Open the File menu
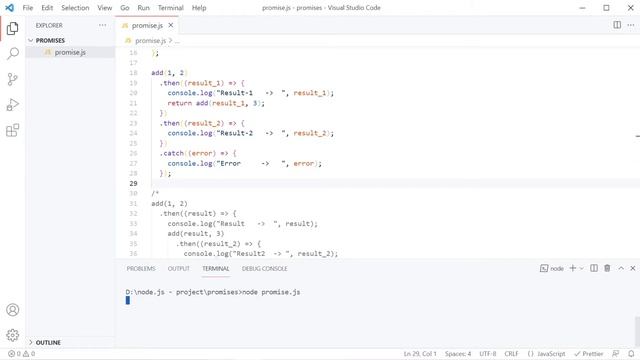 (28, 8)
